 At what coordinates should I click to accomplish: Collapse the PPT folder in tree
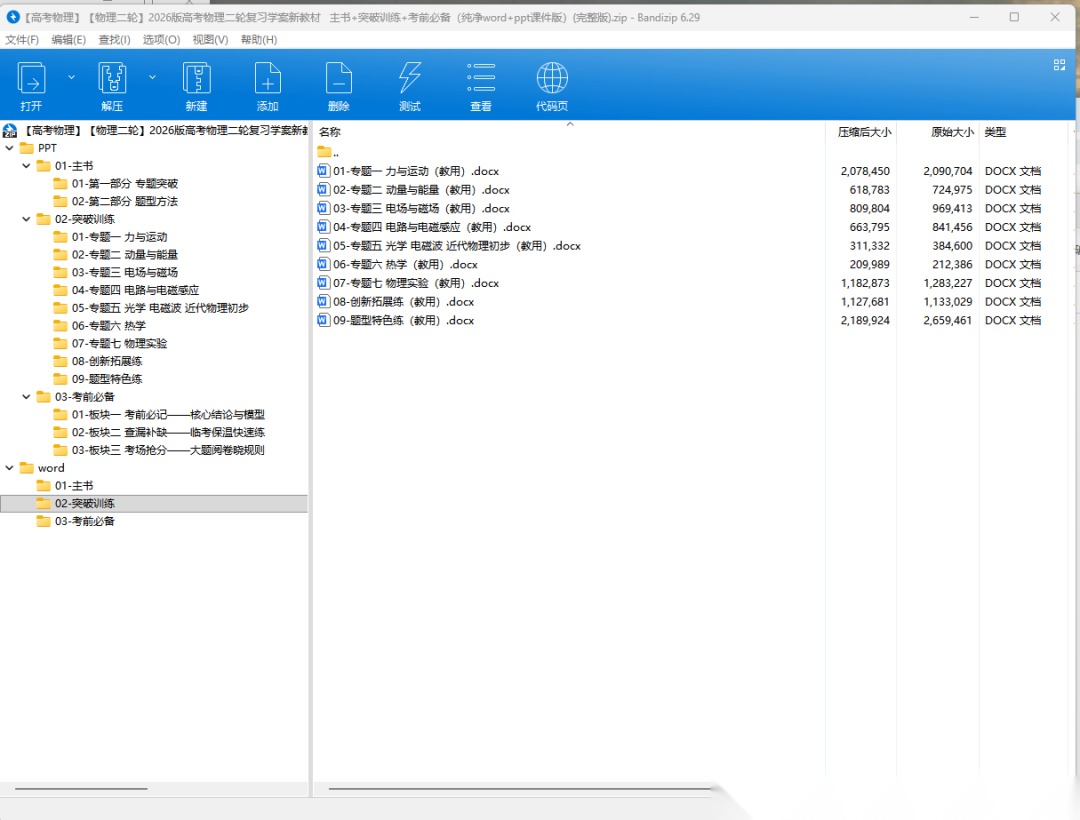click(x=10, y=148)
